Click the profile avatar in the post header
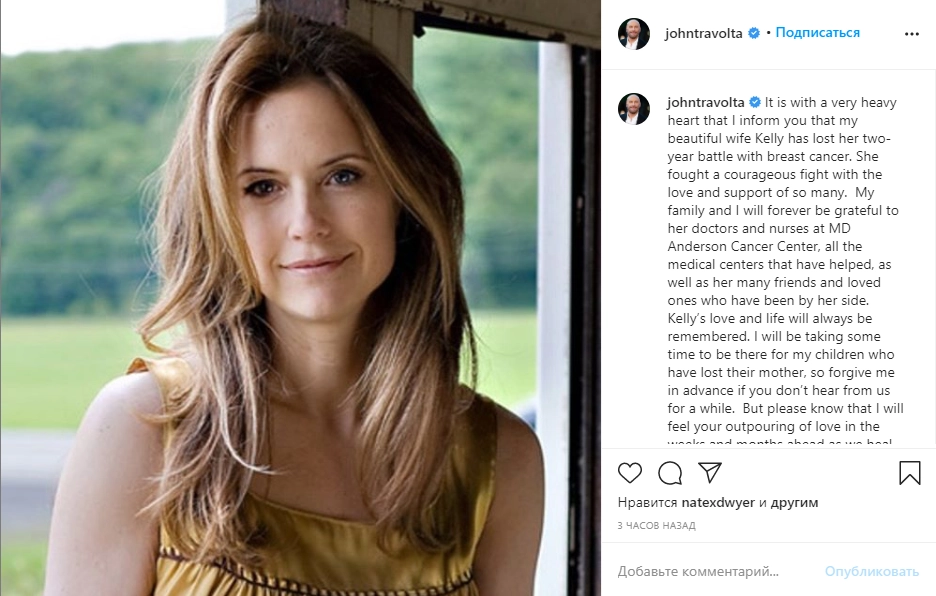 [634, 33]
